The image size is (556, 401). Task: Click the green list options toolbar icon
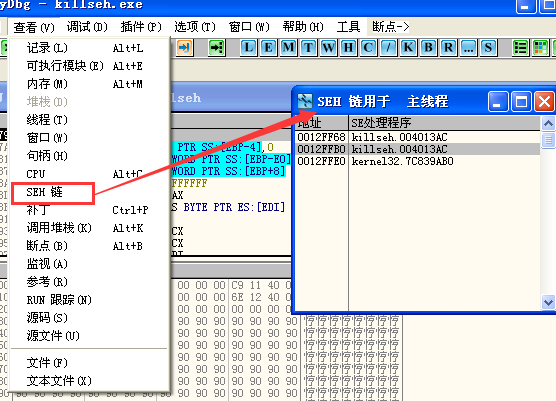click(x=521, y=47)
